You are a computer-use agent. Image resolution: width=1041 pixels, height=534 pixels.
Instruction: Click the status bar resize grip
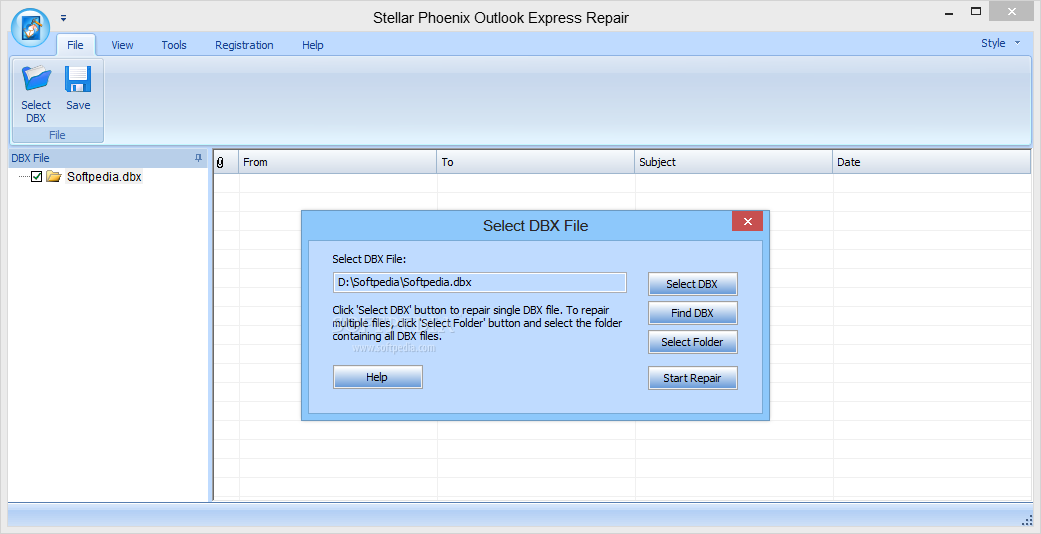1027,519
